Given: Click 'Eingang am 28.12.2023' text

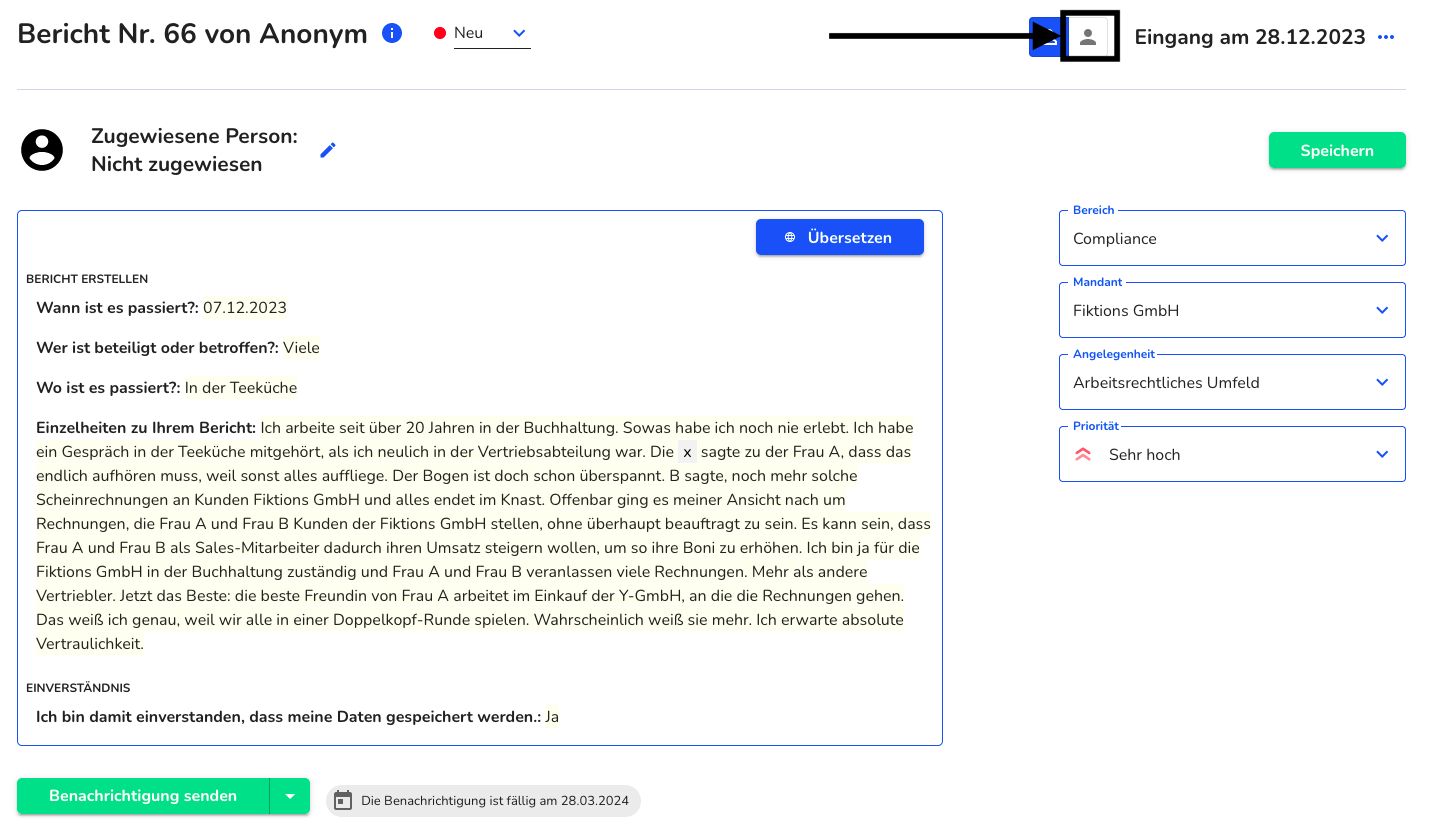Looking at the screenshot, I should [x=1250, y=37].
